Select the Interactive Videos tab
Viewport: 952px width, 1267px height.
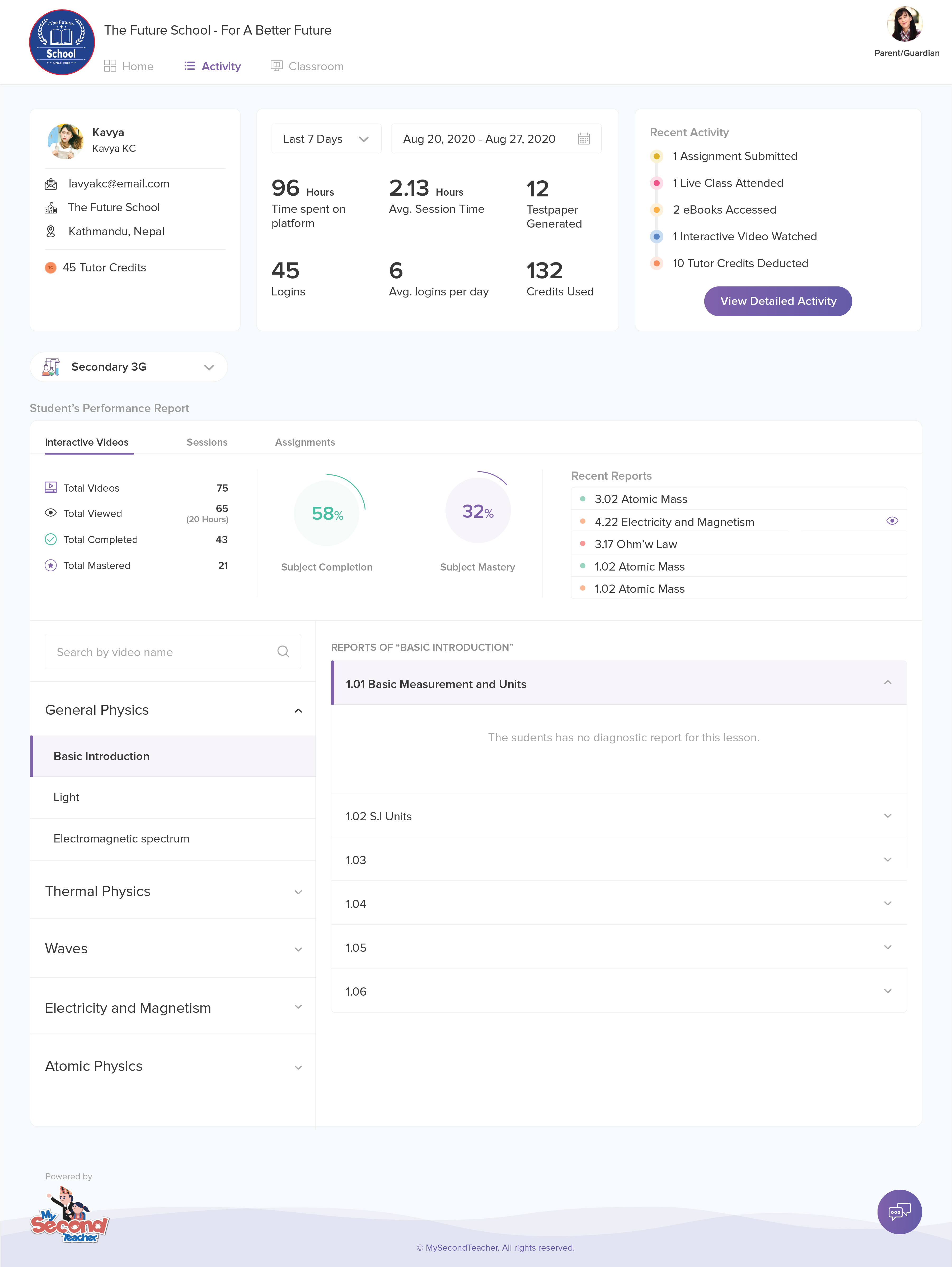click(x=87, y=442)
